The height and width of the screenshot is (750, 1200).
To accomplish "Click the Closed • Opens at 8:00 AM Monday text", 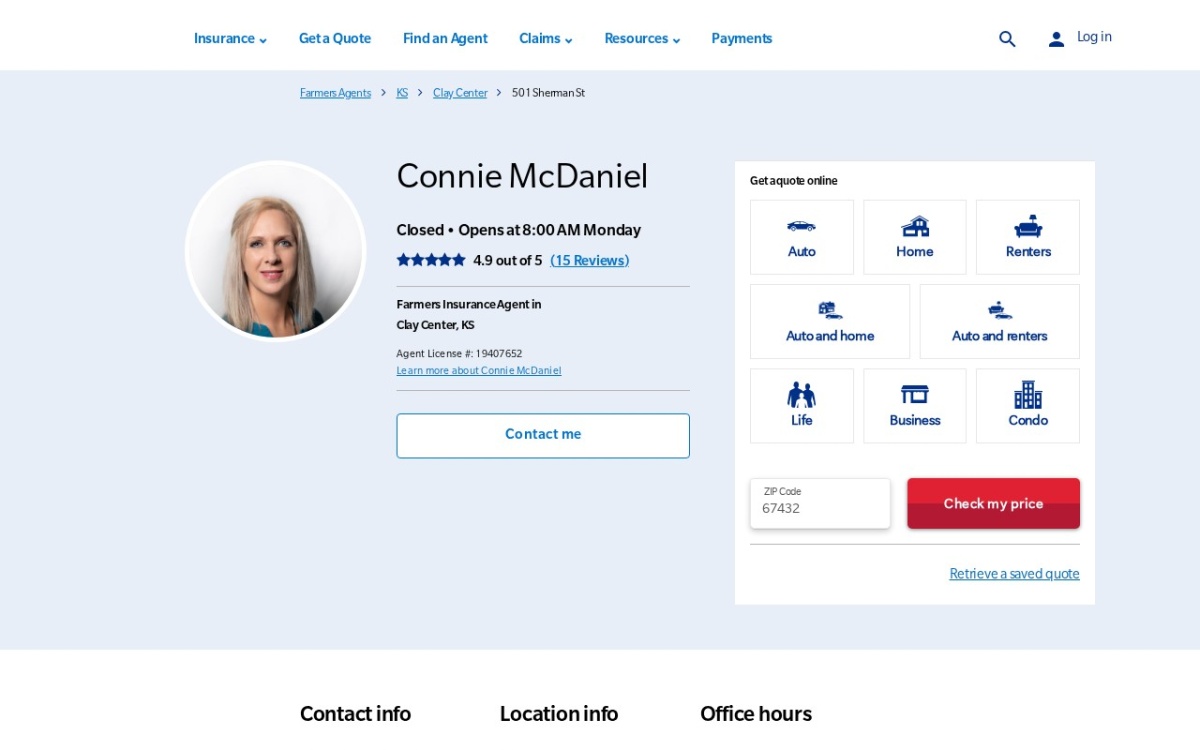I will 518,230.
